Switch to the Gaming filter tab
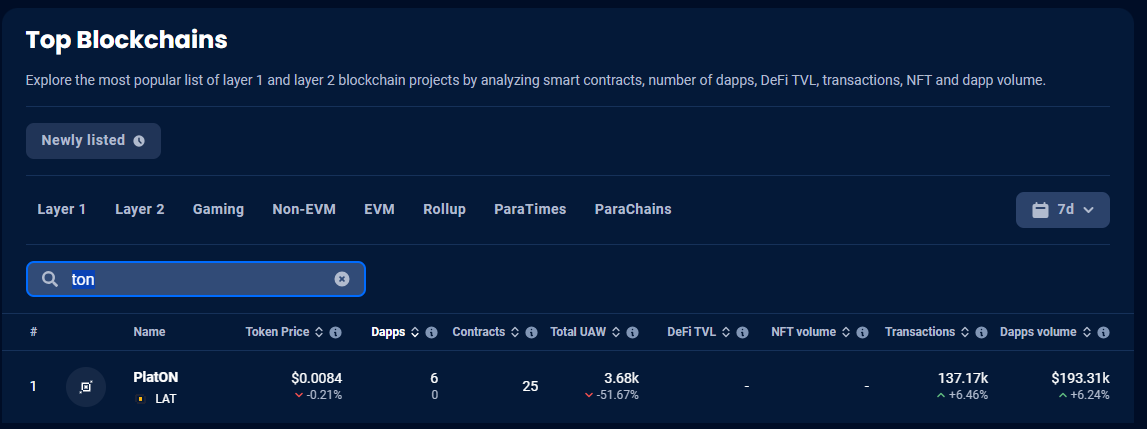Image resolution: width=1147 pixels, height=429 pixels. (218, 209)
